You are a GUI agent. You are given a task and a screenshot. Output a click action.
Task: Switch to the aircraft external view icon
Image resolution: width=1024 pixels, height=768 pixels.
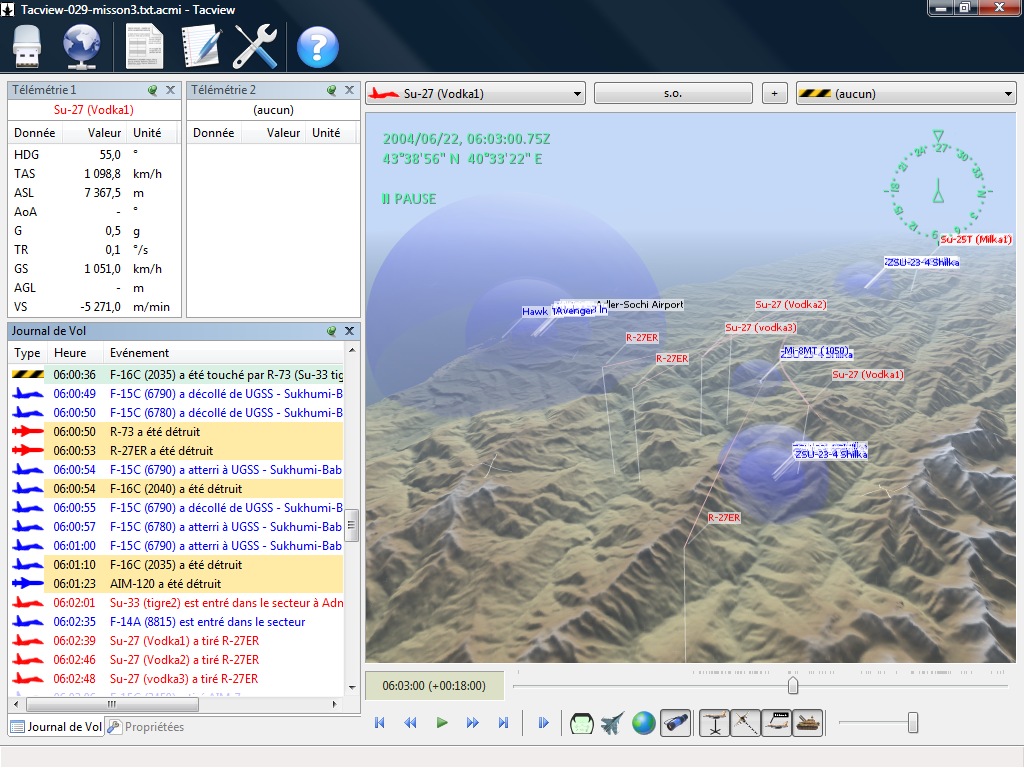click(613, 723)
